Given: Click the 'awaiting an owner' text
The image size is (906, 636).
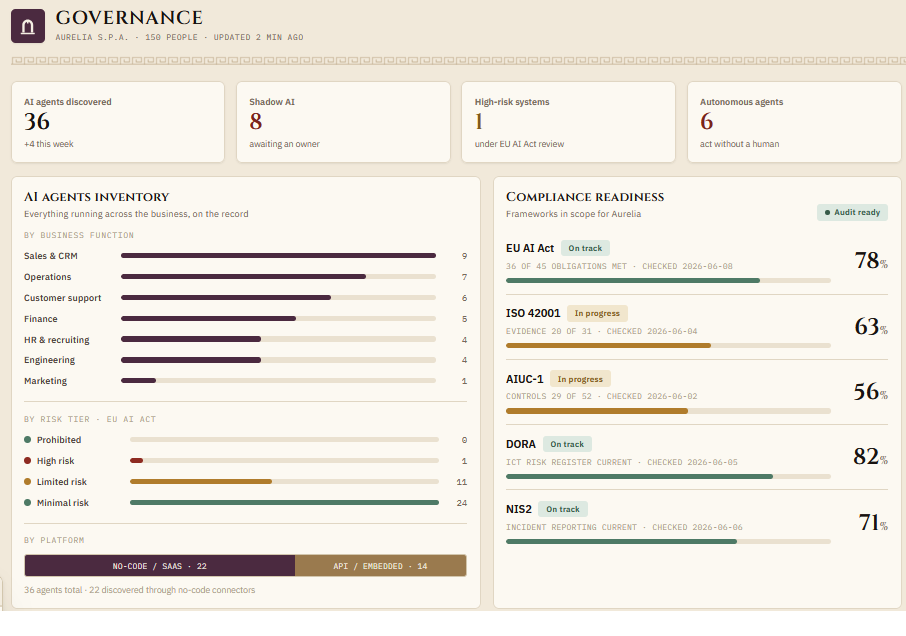Looking at the screenshot, I should [284, 144].
